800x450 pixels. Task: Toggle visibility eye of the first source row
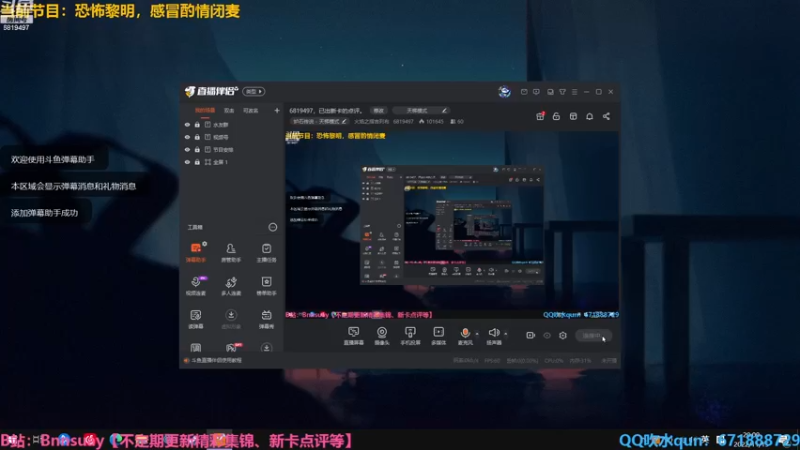point(187,124)
